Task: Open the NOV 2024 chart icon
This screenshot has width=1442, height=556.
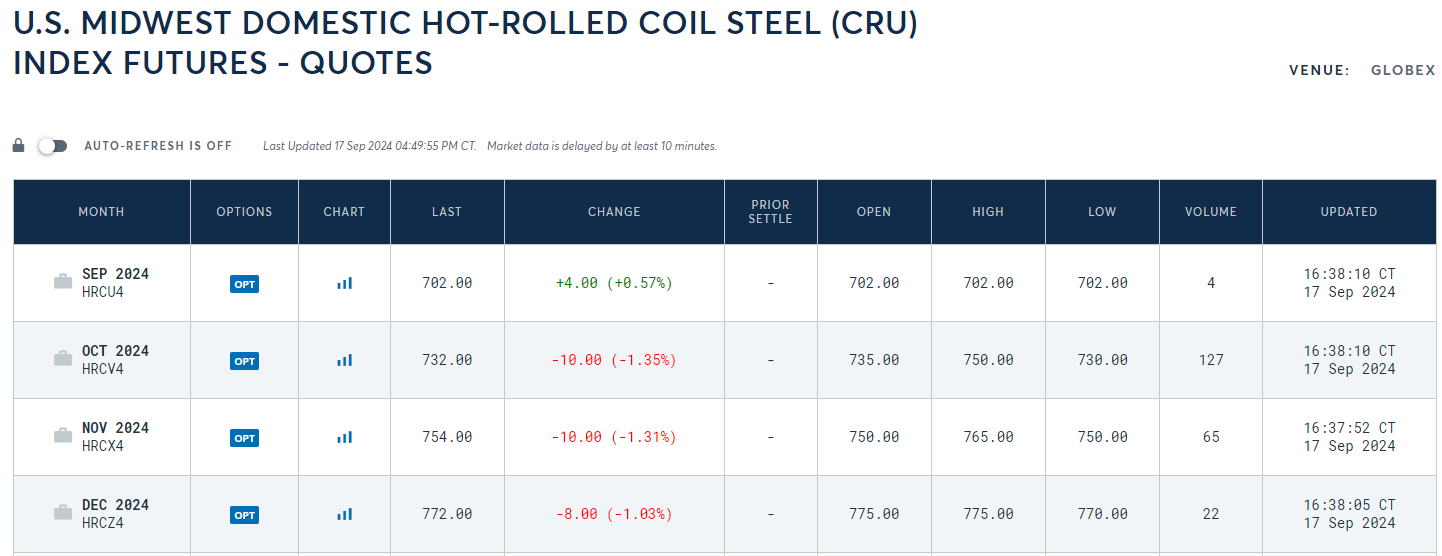Action: point(344,437)
